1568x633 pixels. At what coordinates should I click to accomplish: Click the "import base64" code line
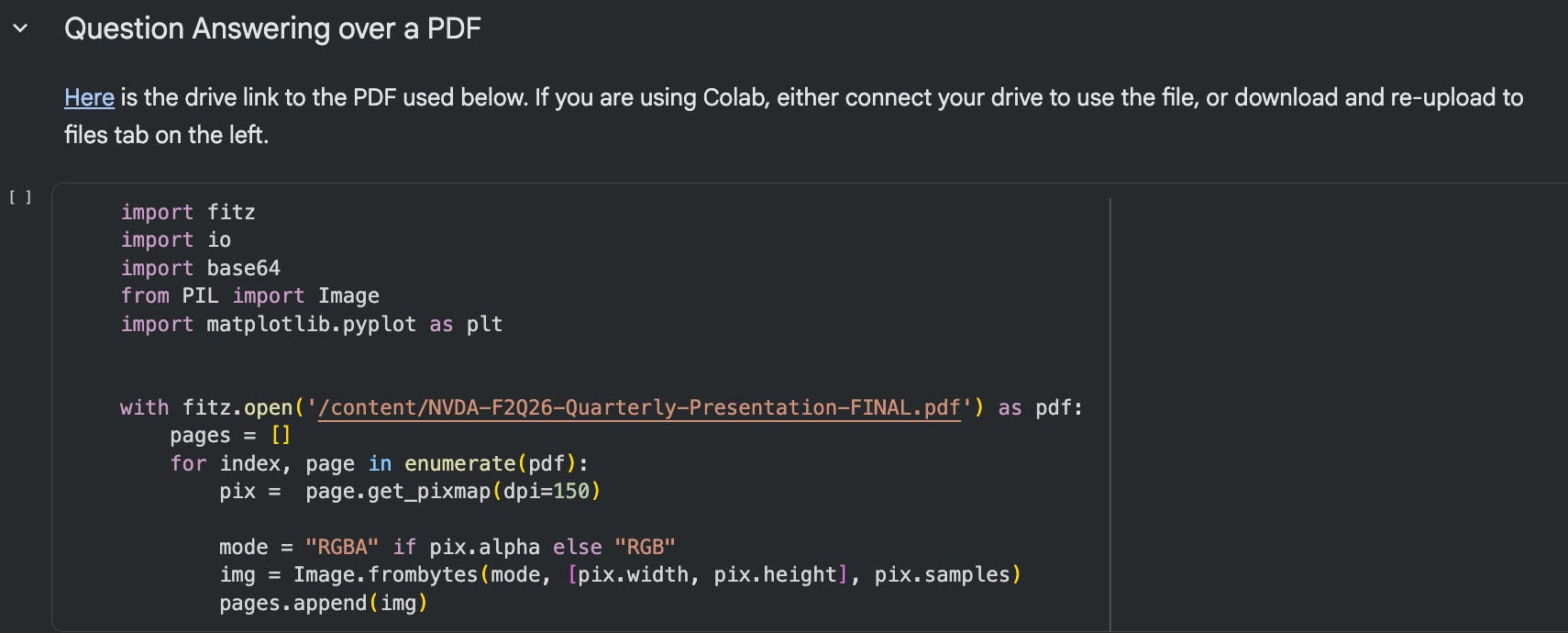coord(201,268)
